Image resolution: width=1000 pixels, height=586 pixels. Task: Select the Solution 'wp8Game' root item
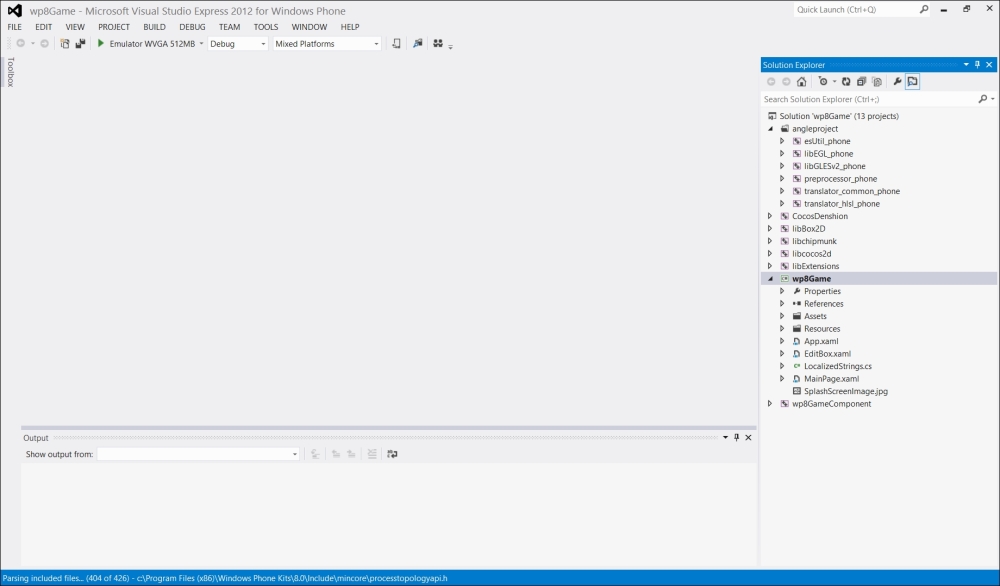point(839,116)
